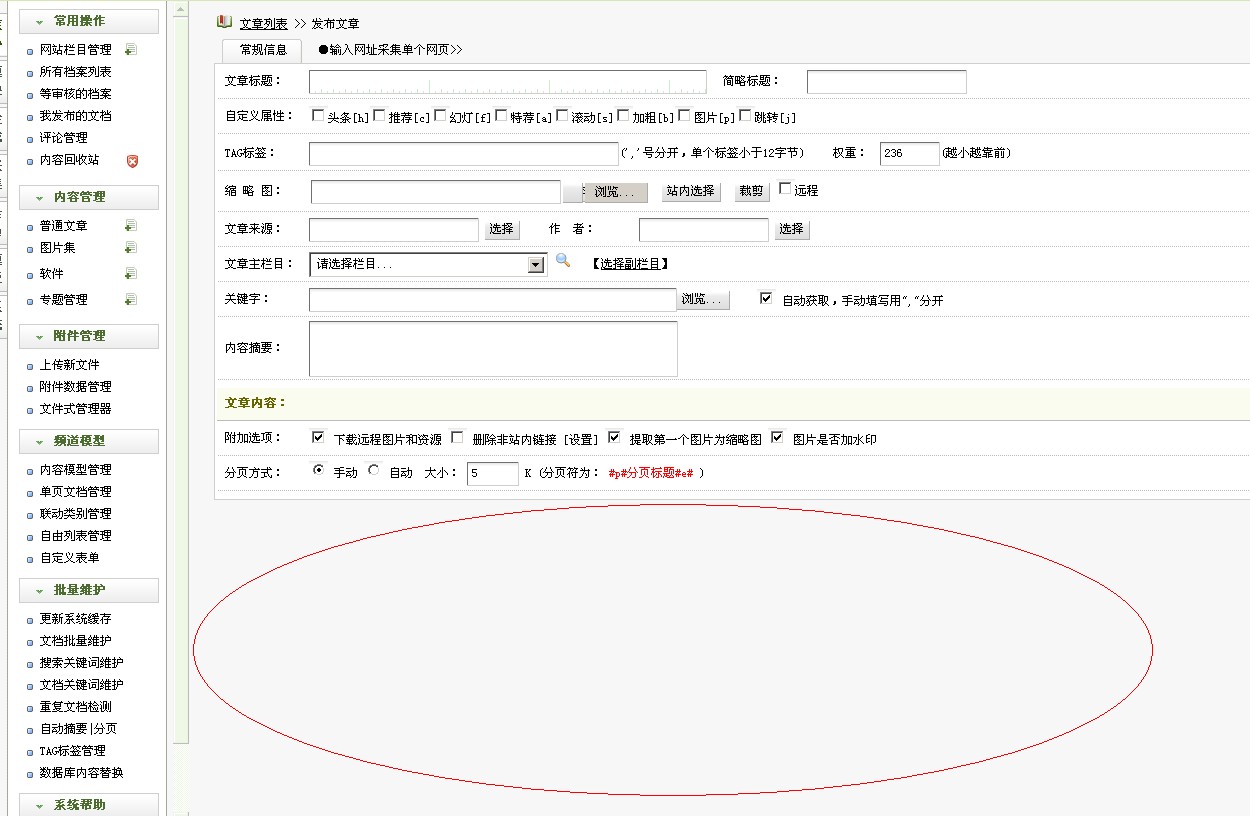Open 上传新文件 menu item
Image resolution: width=1250 pixels, height=816 pixels.
[x=70, y=365]
